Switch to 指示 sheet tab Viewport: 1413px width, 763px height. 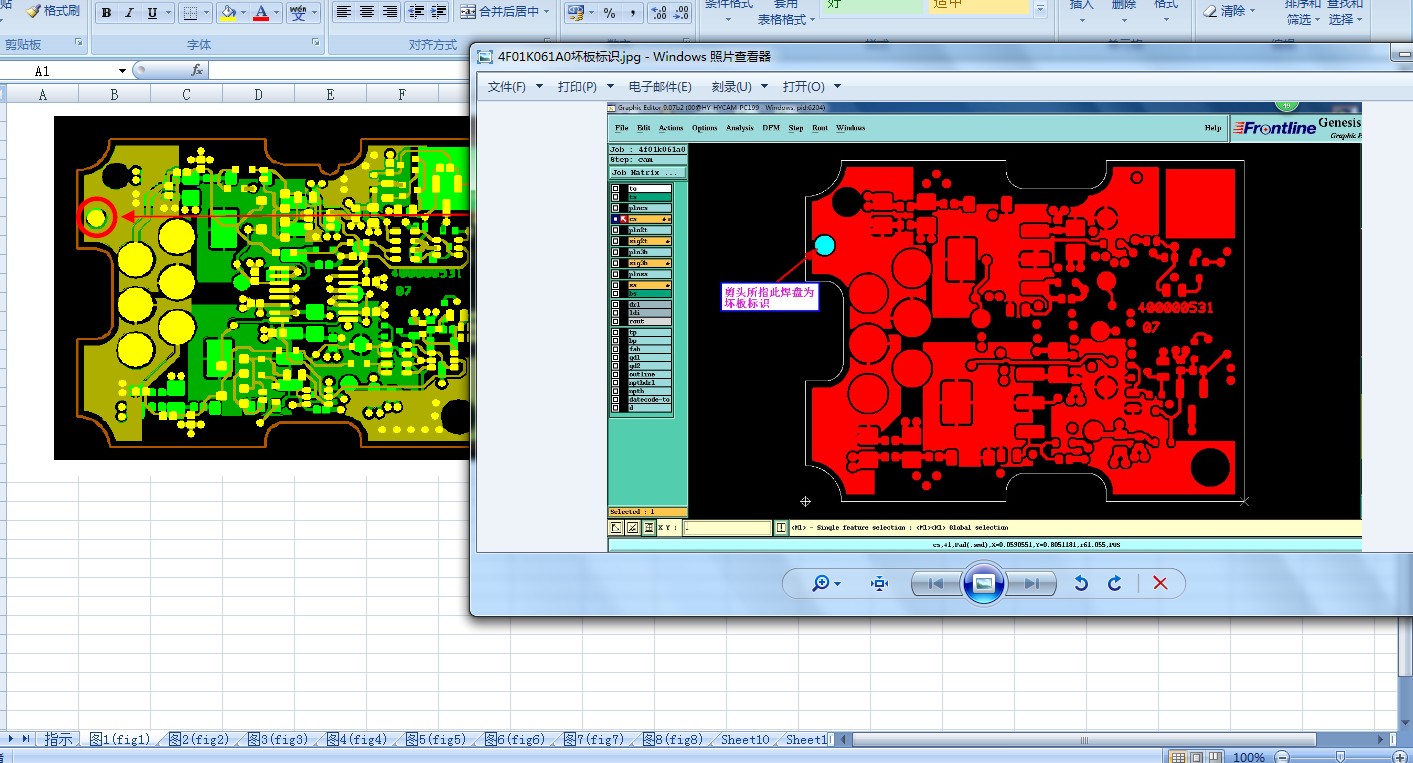click(58, 740)
